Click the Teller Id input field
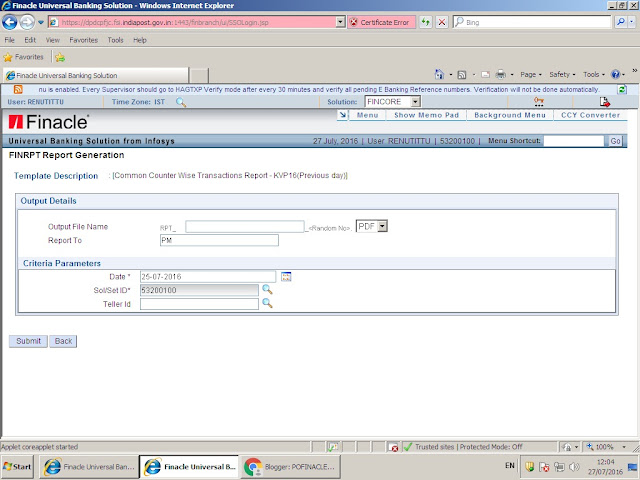 [199, 304]
